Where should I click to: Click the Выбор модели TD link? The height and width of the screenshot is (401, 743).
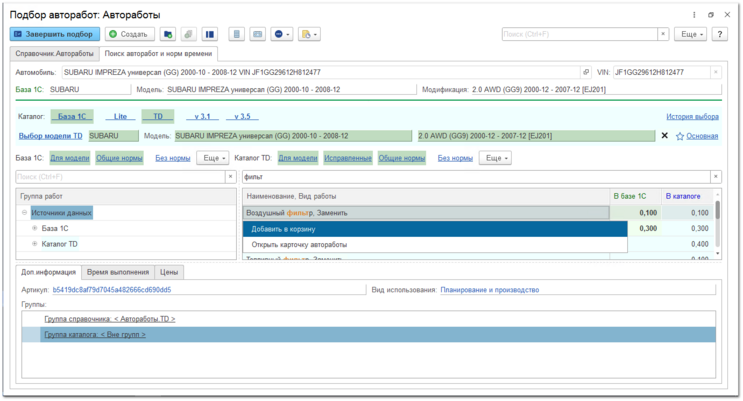(50, 136)
